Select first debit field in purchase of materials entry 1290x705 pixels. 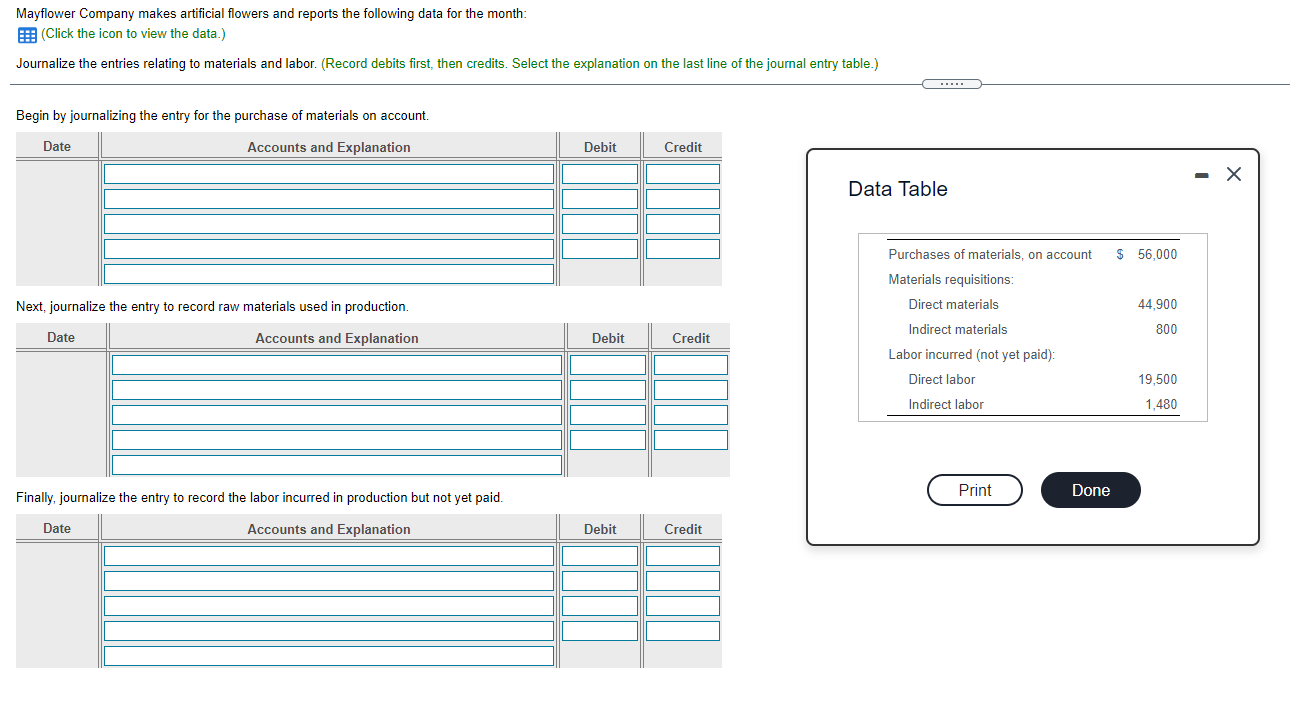[600, 174]
